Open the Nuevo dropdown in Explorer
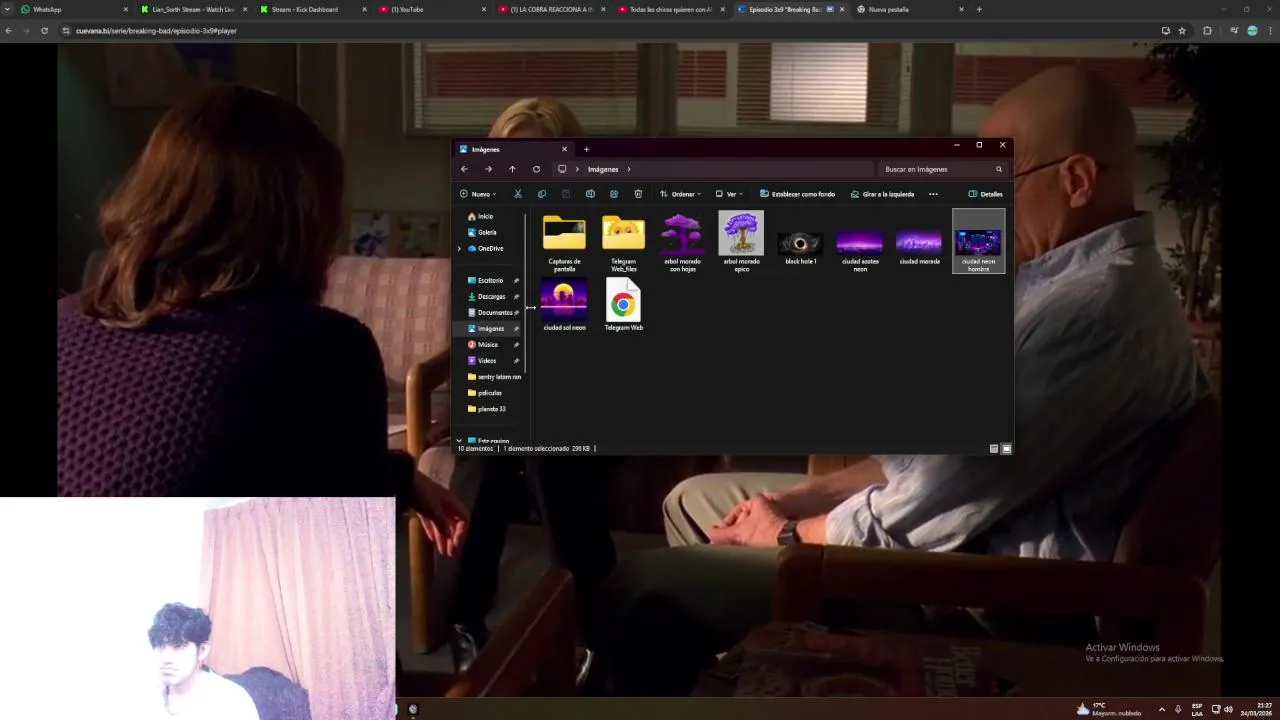Screen dimensions: 1280x720 pyautogui.click(x=478, y=194)
